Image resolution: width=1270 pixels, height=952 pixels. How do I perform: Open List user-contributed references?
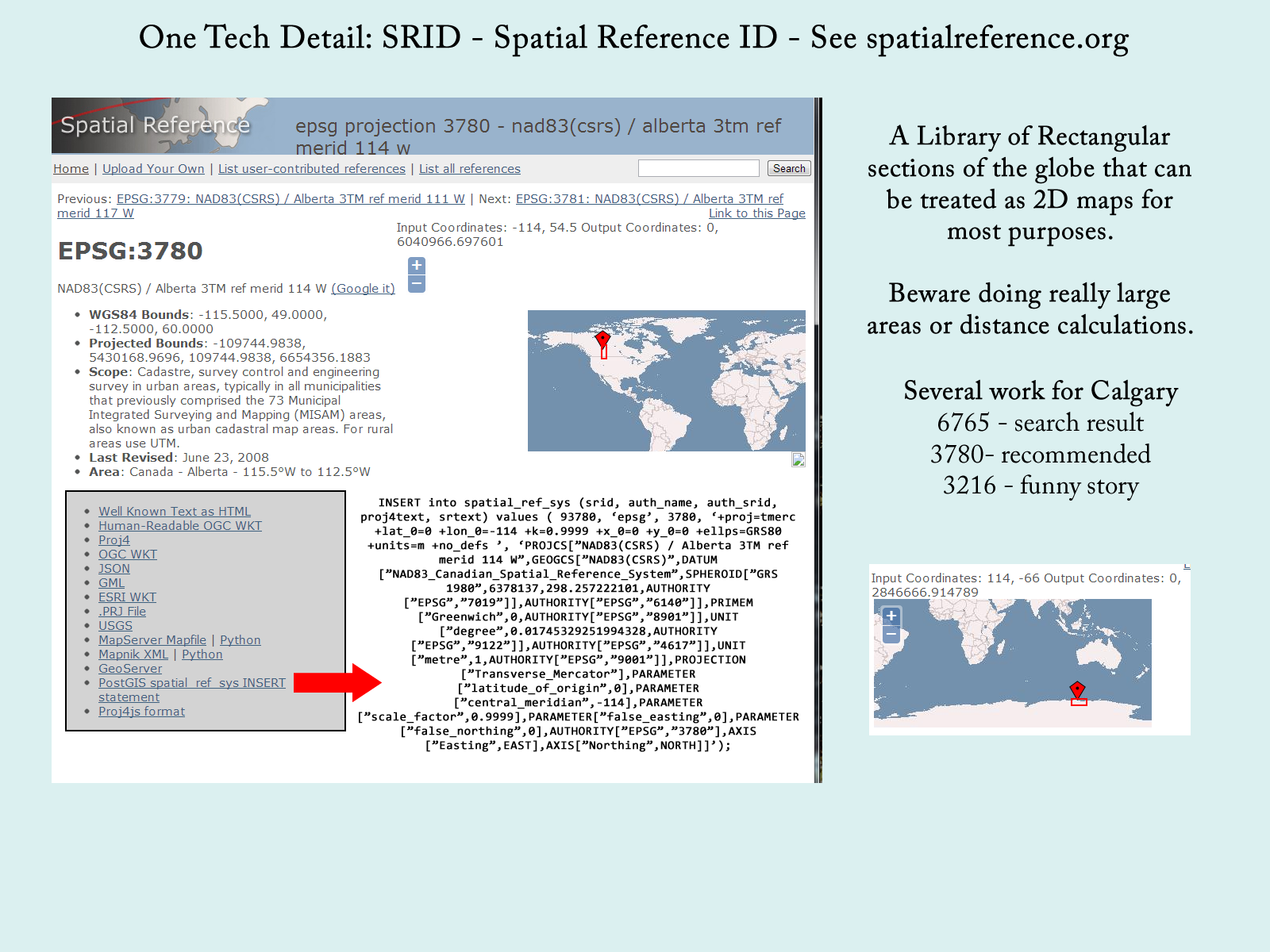tap(311, 169)
